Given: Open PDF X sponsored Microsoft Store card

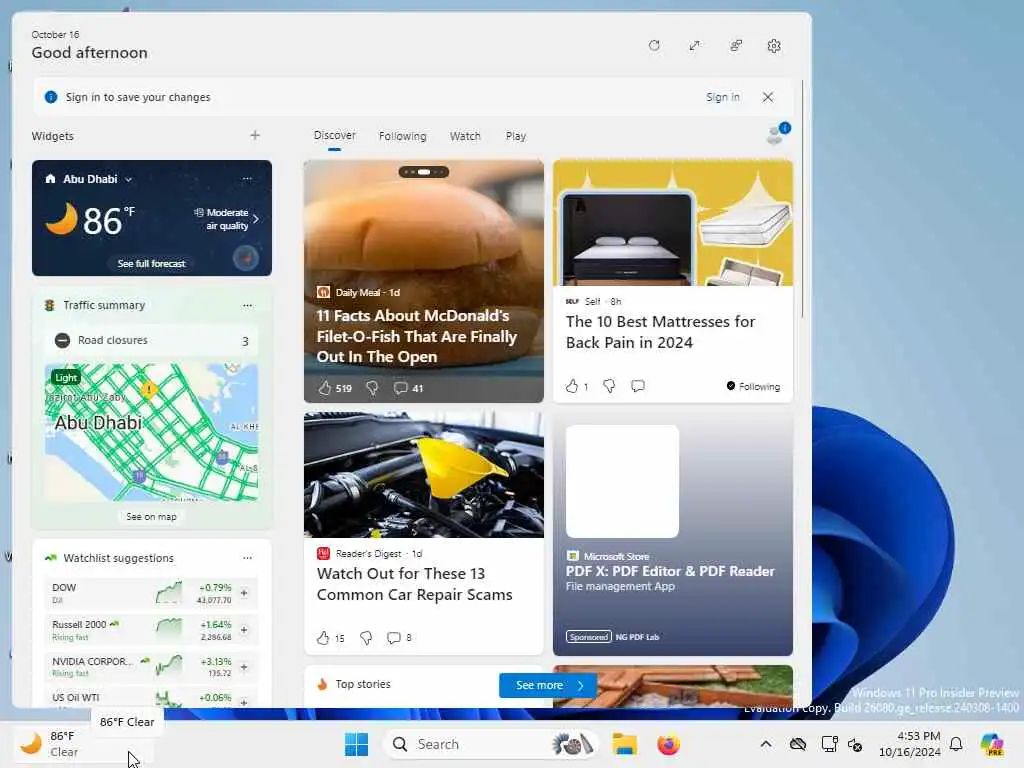Looking at the screenshot, I should [x=673, y=534].
